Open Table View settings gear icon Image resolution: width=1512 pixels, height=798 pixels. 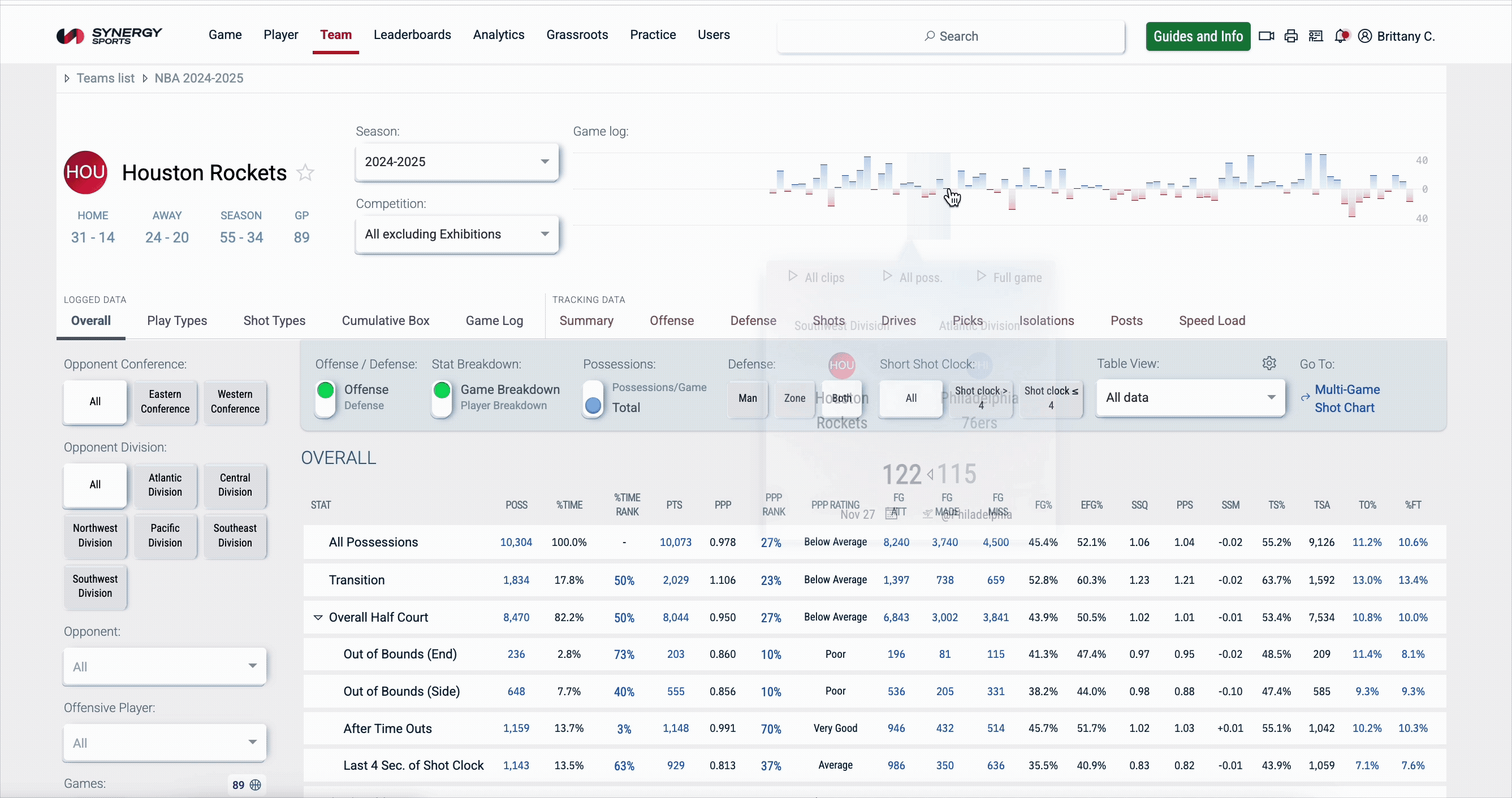click(x=1269, y=363)
